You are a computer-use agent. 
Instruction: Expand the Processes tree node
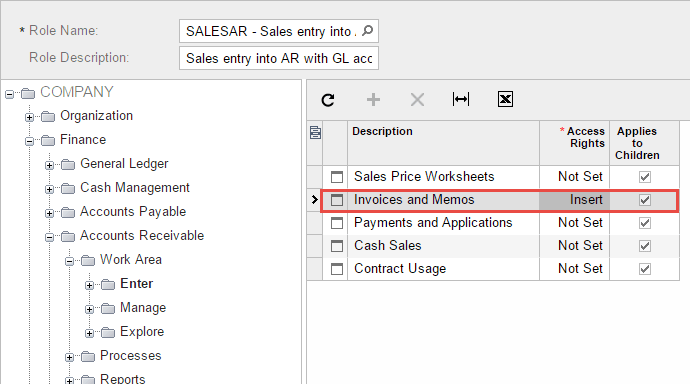(x=70, y=357)
